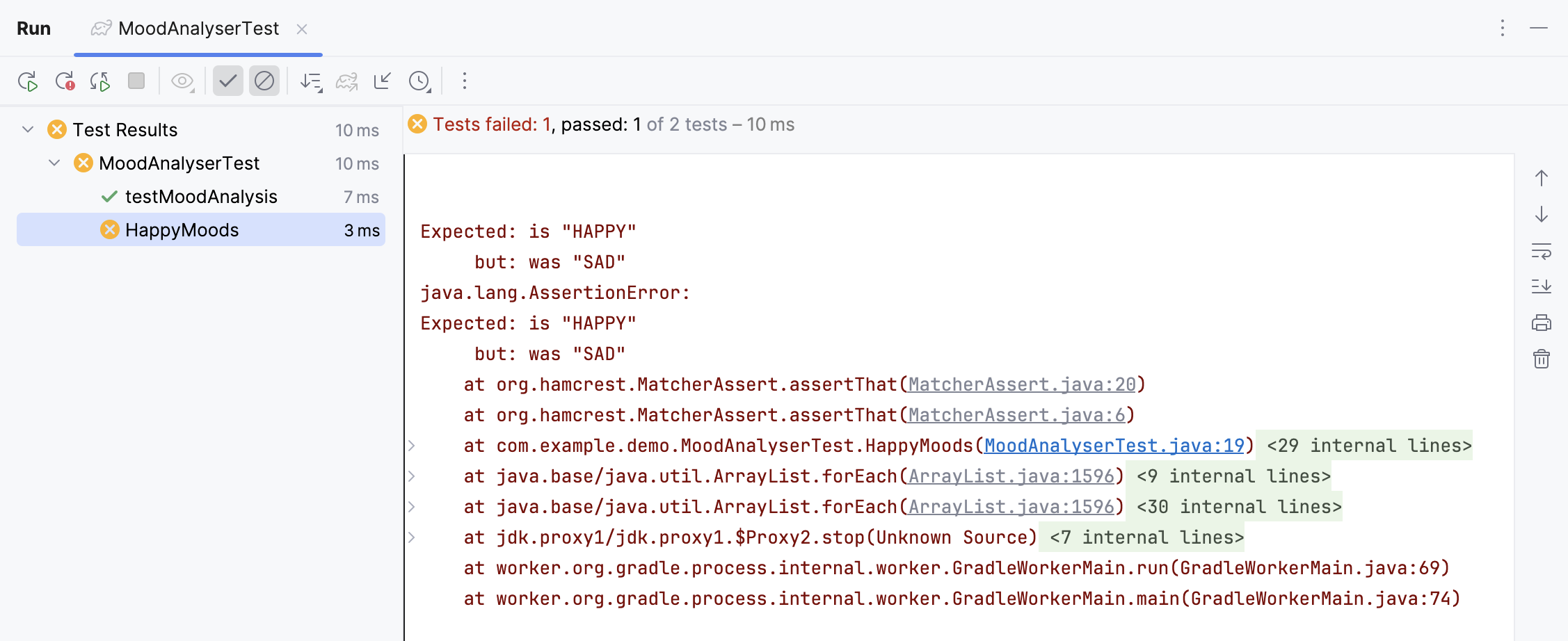
Task: Click the scroll-to-end output icon
Action: coord(1542,286)
